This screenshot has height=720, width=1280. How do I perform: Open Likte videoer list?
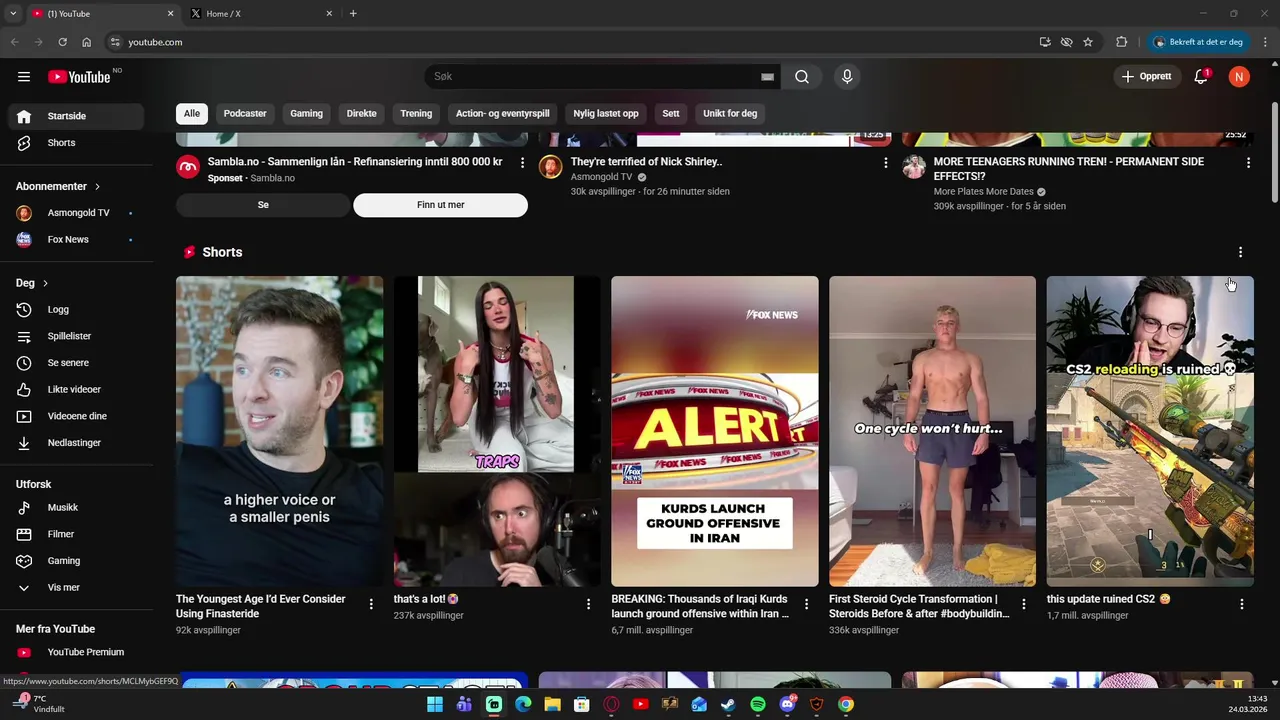tap(76, 390)
